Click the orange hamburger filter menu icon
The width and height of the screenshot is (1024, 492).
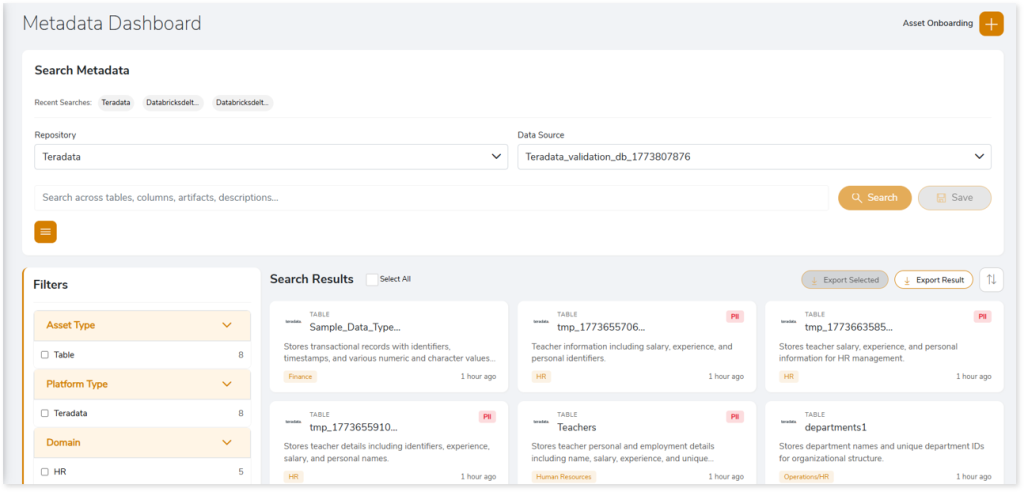pyautogui.click(x=46, y=232)
